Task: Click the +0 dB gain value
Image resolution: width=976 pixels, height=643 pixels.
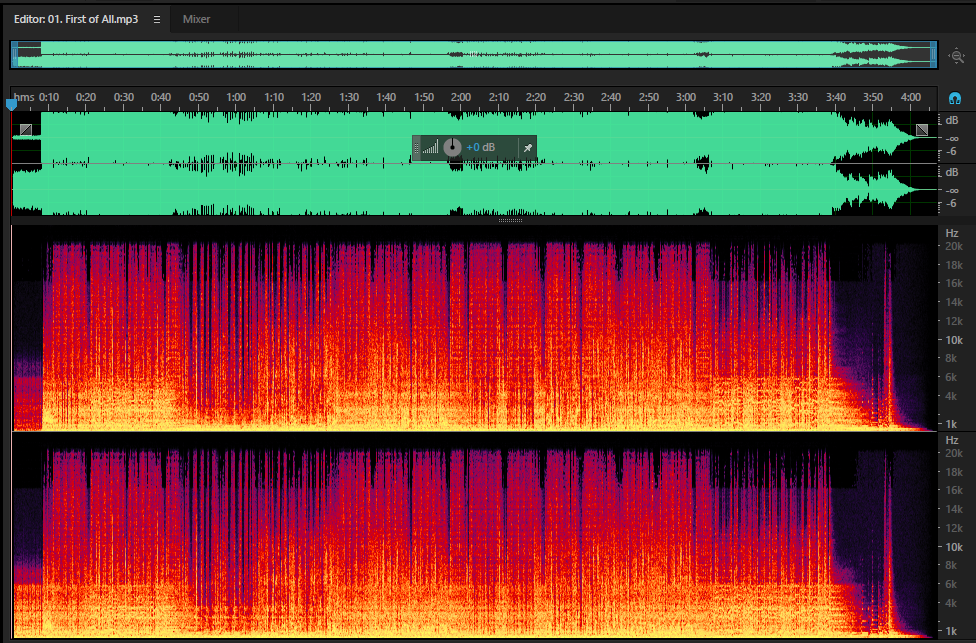Action: pyautogui.click(x=481, y=148)
